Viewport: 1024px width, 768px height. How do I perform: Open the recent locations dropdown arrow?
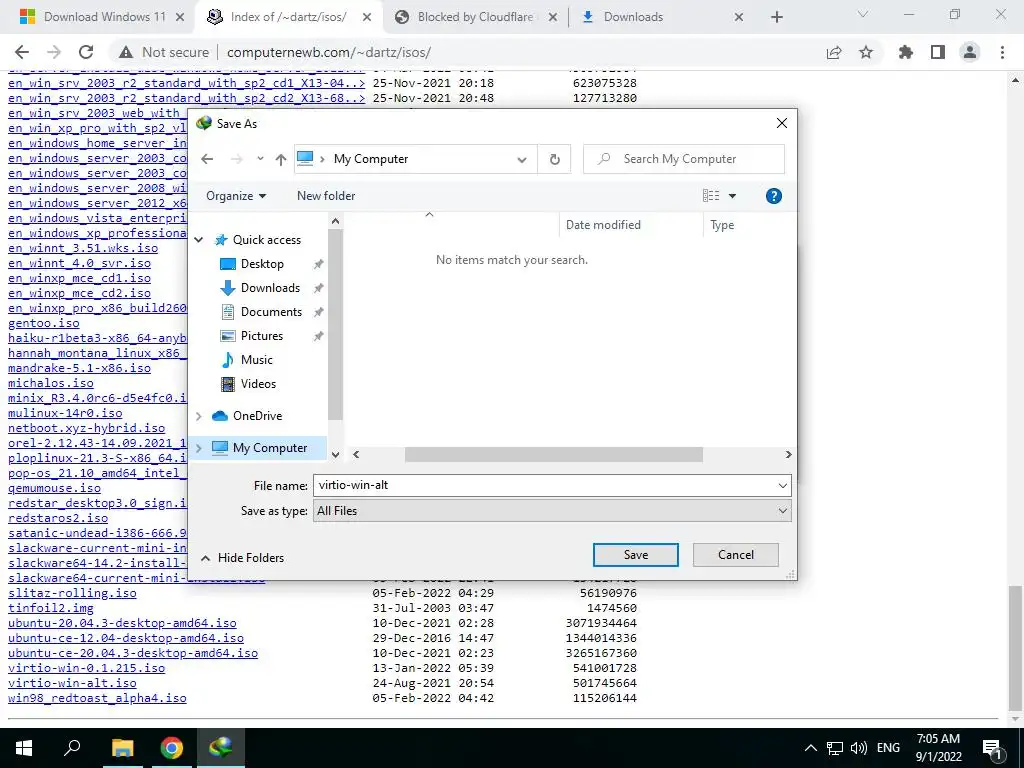(x=260, y=159)
